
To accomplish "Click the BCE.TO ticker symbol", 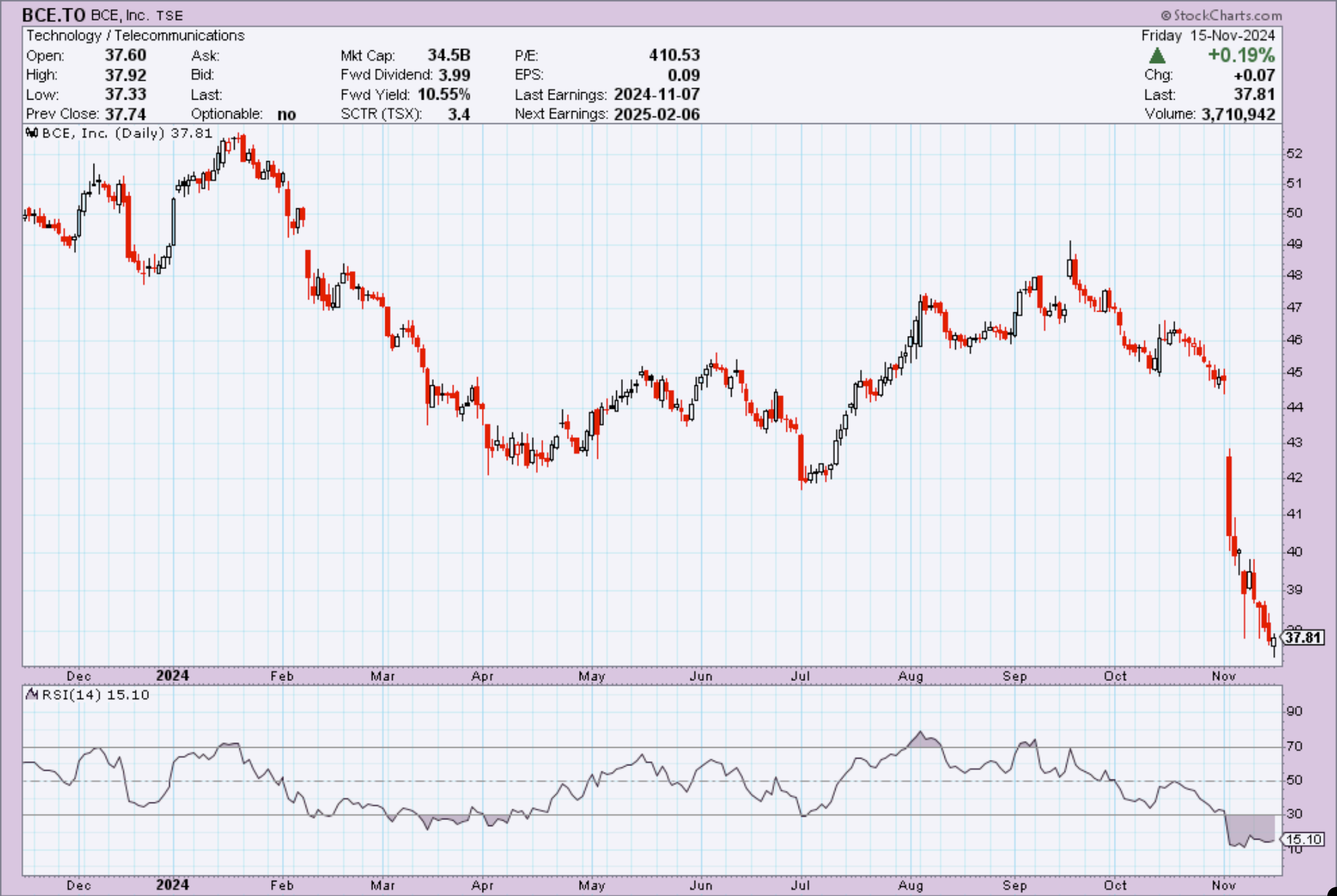I will coord(53,15).
